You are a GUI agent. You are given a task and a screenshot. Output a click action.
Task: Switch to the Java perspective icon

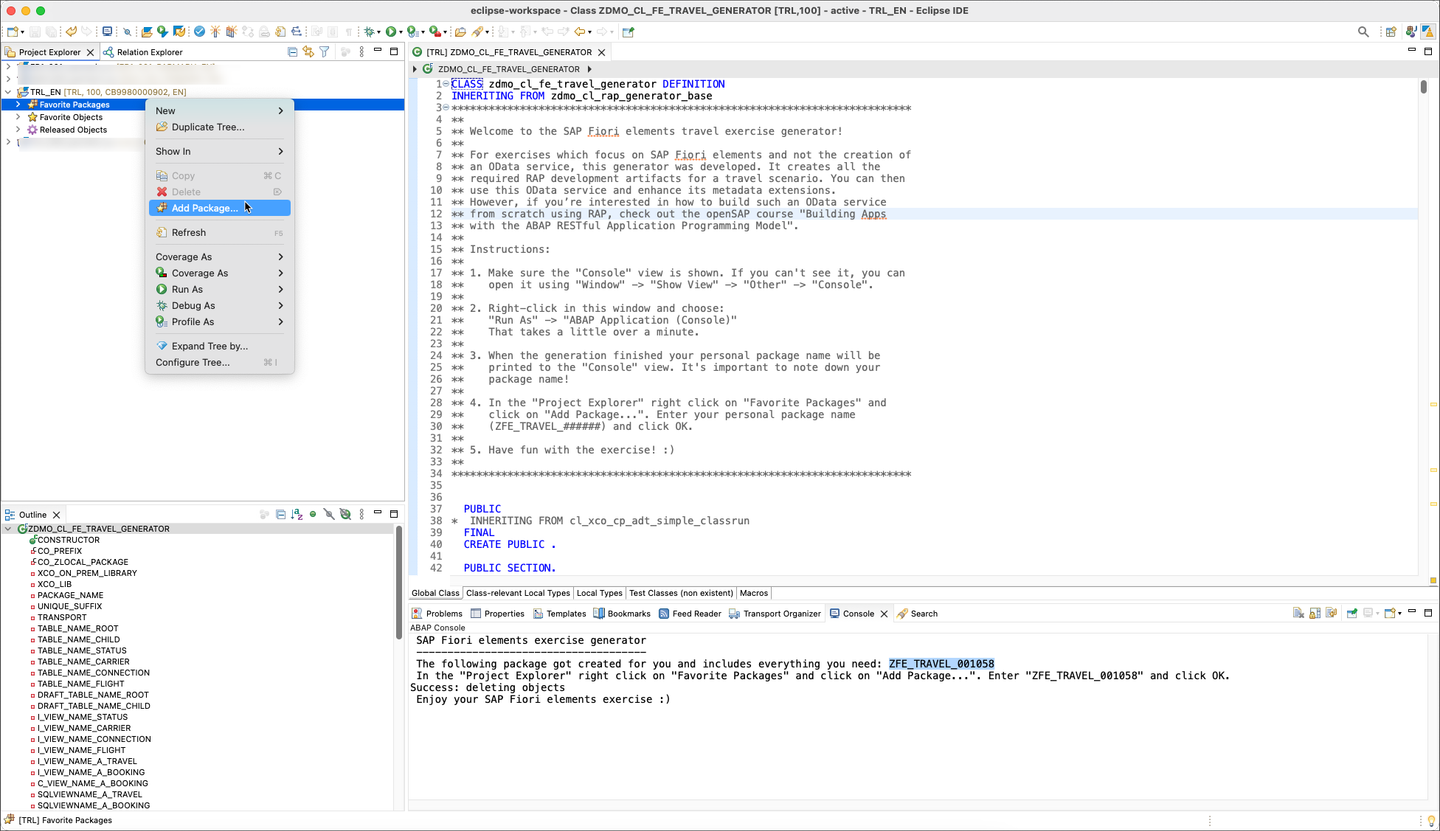1410,32
